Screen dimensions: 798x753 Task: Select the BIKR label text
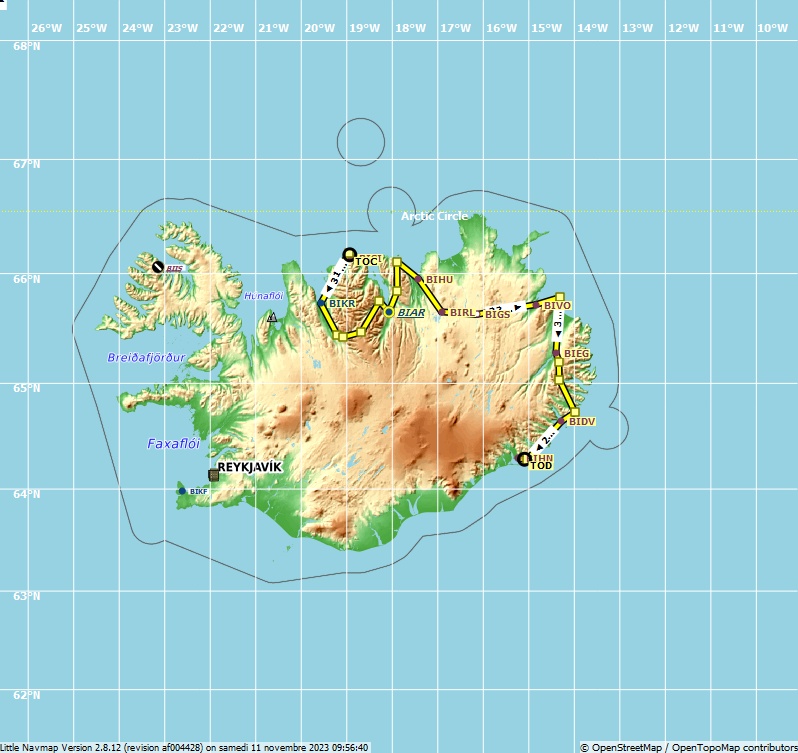342,303
